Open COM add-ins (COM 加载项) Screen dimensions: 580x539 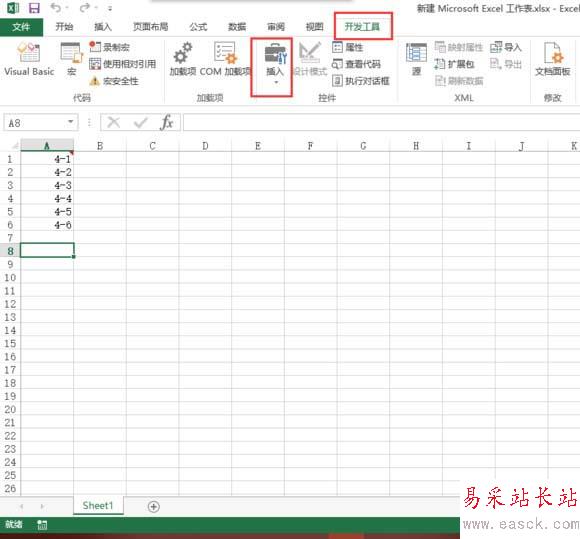[x=225, y=59]
